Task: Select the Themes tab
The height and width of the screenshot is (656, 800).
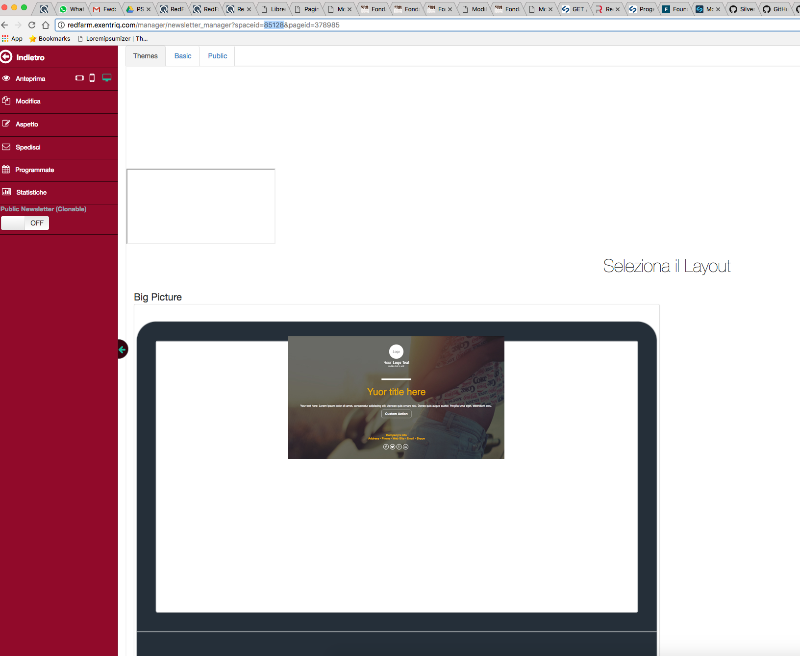Action: pos(145,56)
